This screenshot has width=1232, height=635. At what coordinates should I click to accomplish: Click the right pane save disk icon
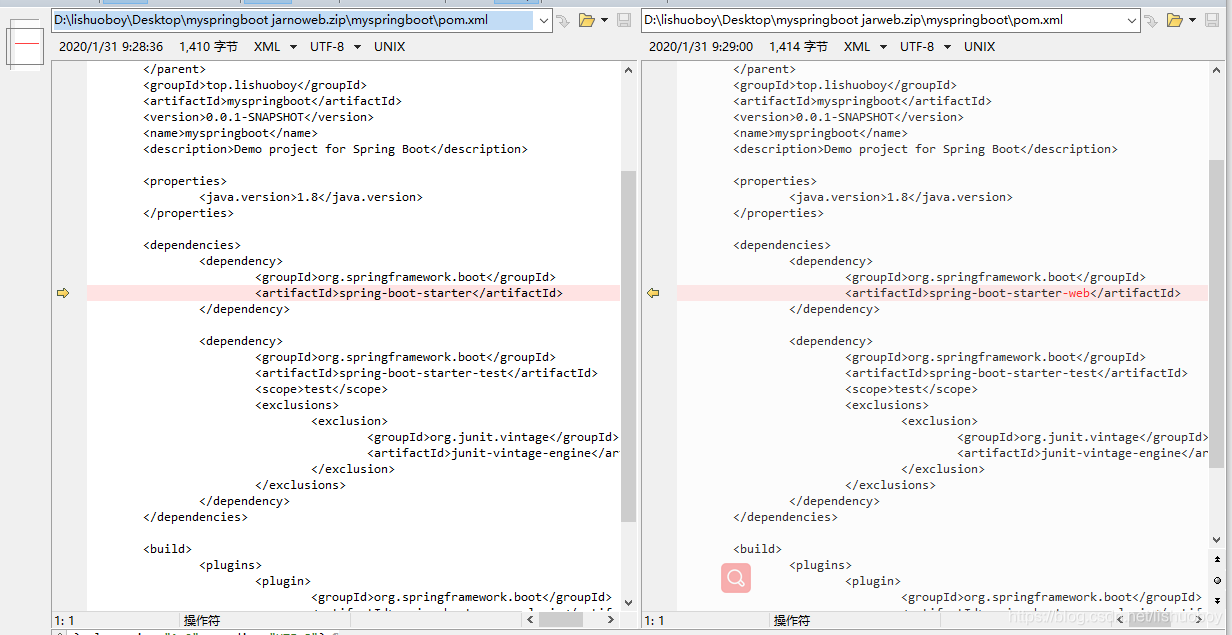tap(1214, 20)
